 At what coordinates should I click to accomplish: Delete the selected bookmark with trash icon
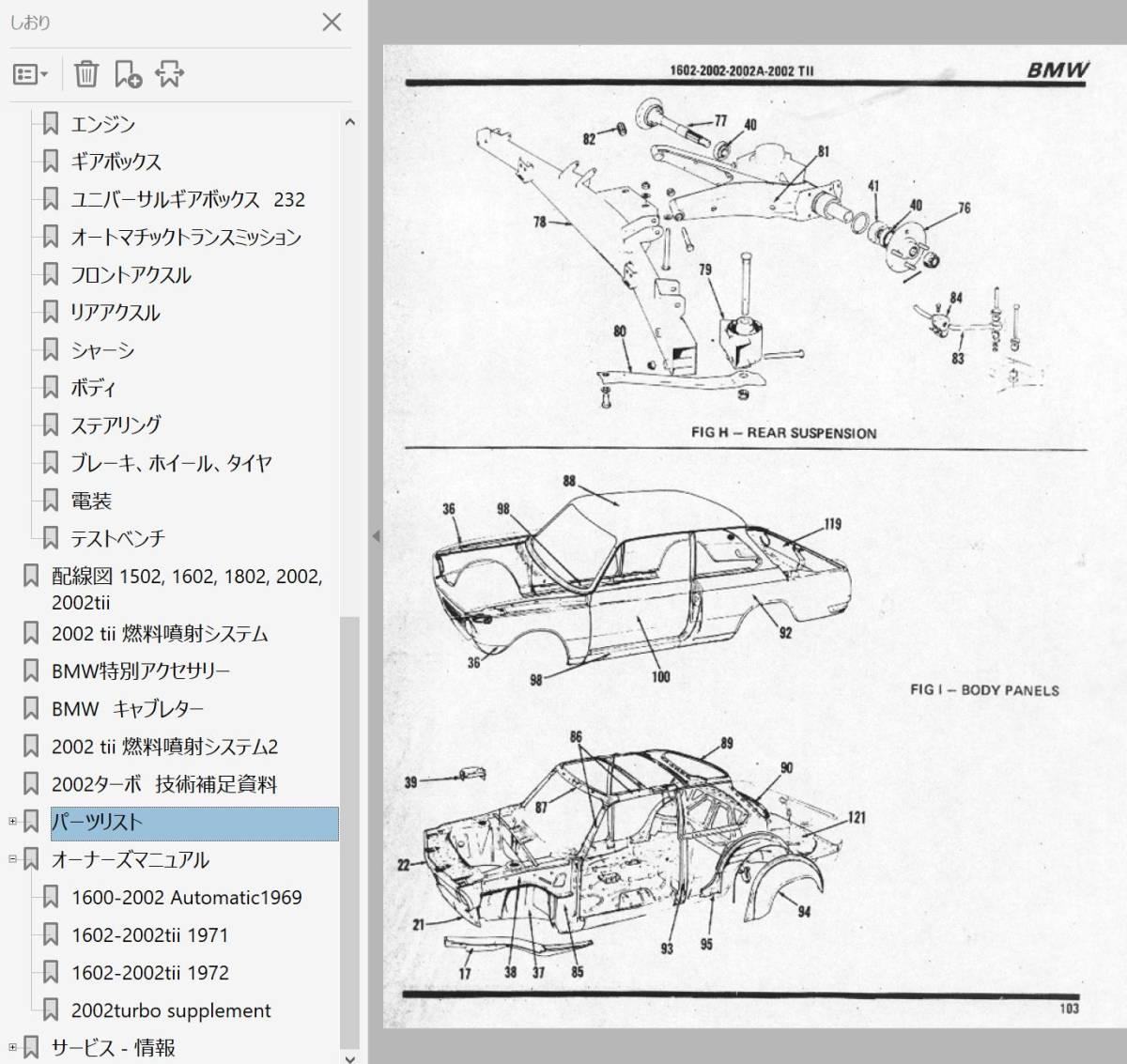coord(86,73)
